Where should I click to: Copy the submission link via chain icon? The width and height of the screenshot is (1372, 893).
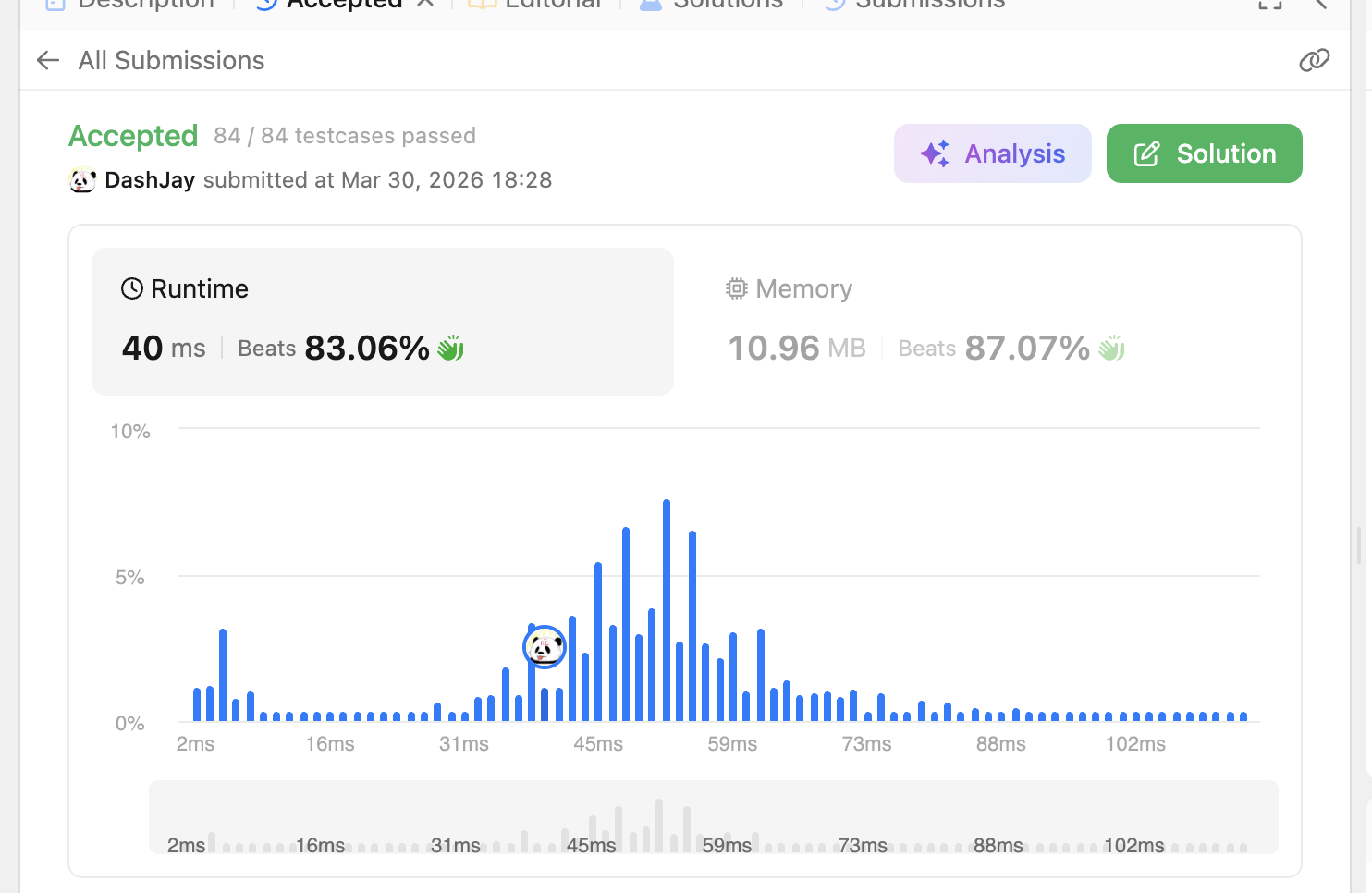pos(1314,61)
